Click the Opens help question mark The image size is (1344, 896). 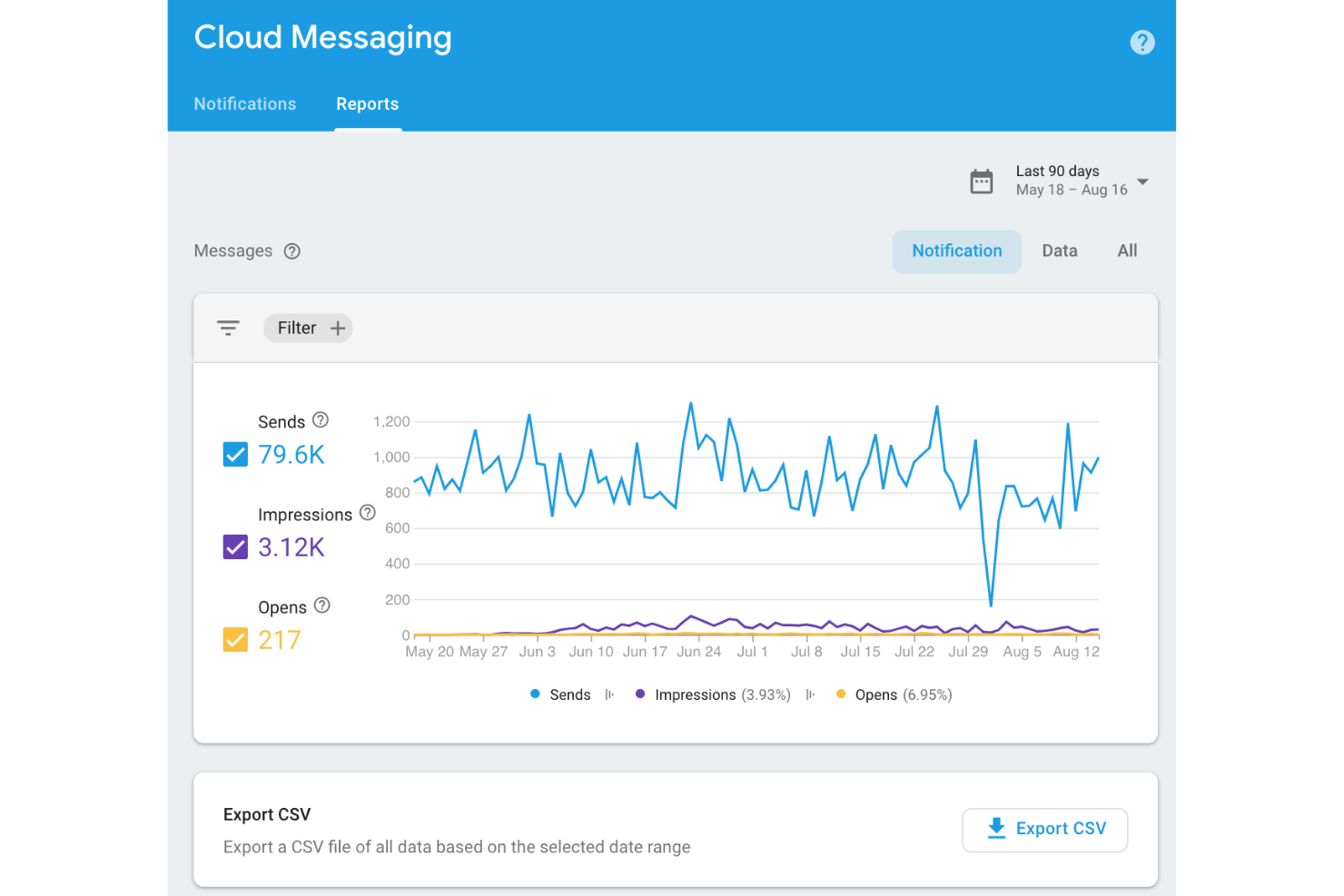321,605
